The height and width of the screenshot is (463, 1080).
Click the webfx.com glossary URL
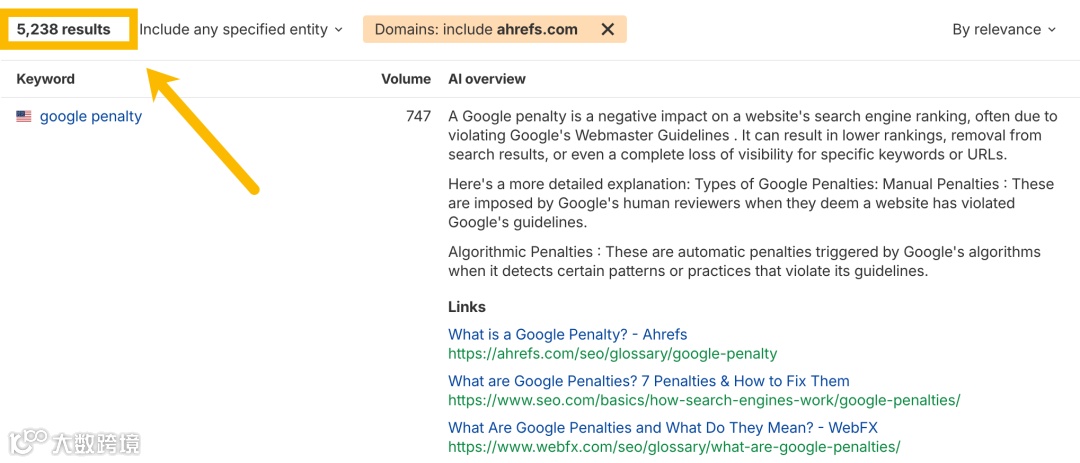coord(674,447)
